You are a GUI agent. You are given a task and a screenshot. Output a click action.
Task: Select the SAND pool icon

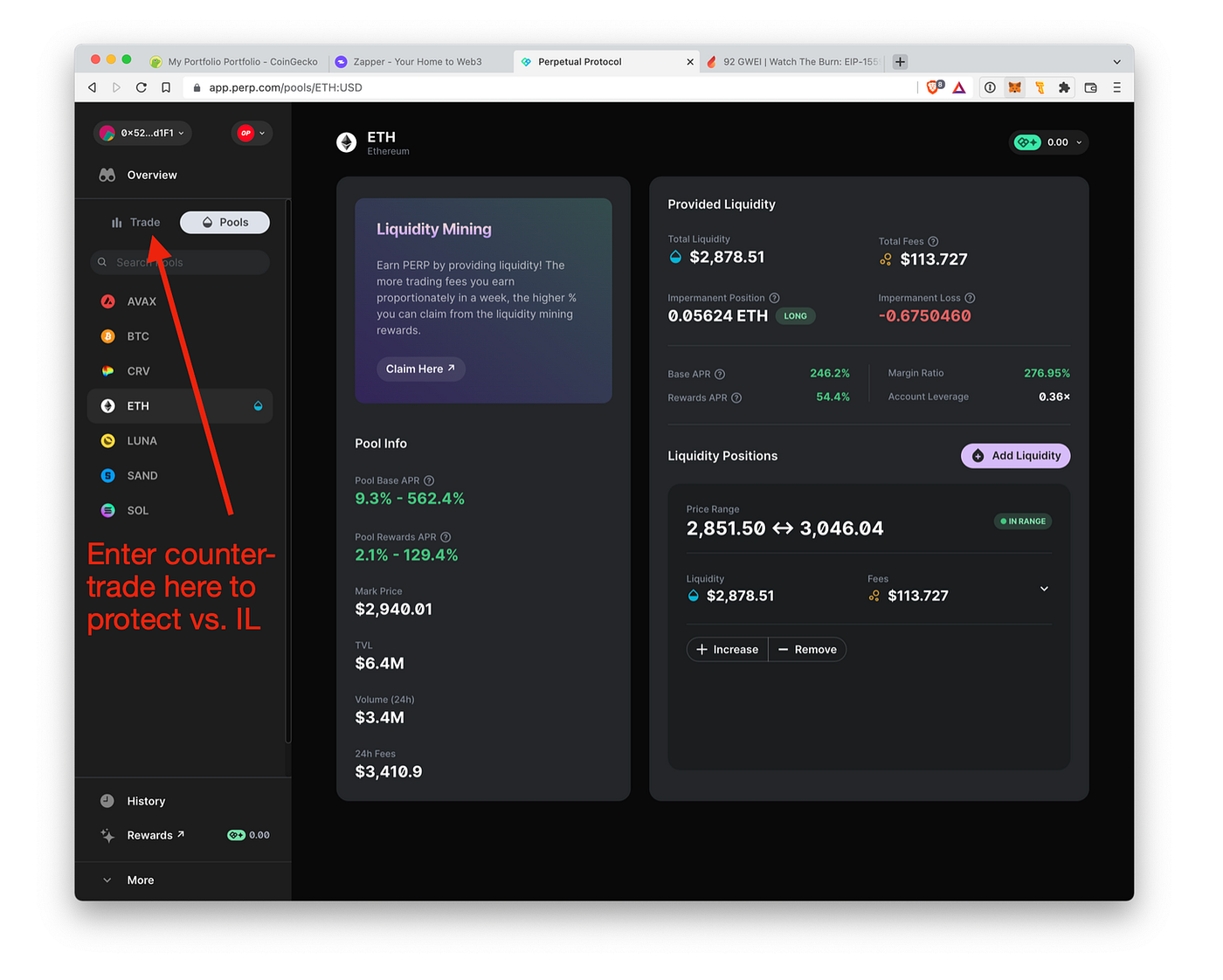pos(108,476)
